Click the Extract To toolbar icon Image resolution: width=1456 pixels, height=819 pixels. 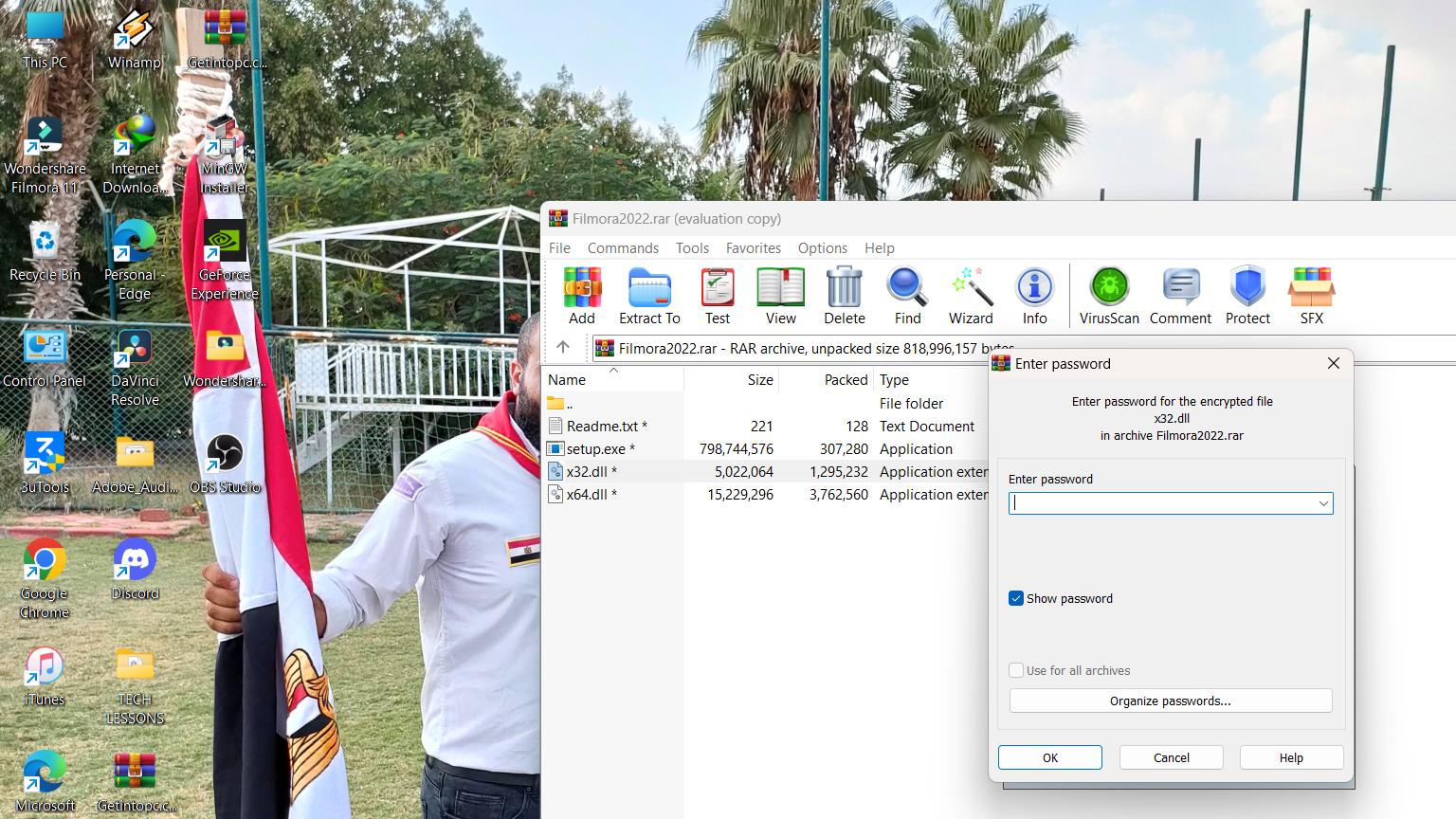(649, 295)
